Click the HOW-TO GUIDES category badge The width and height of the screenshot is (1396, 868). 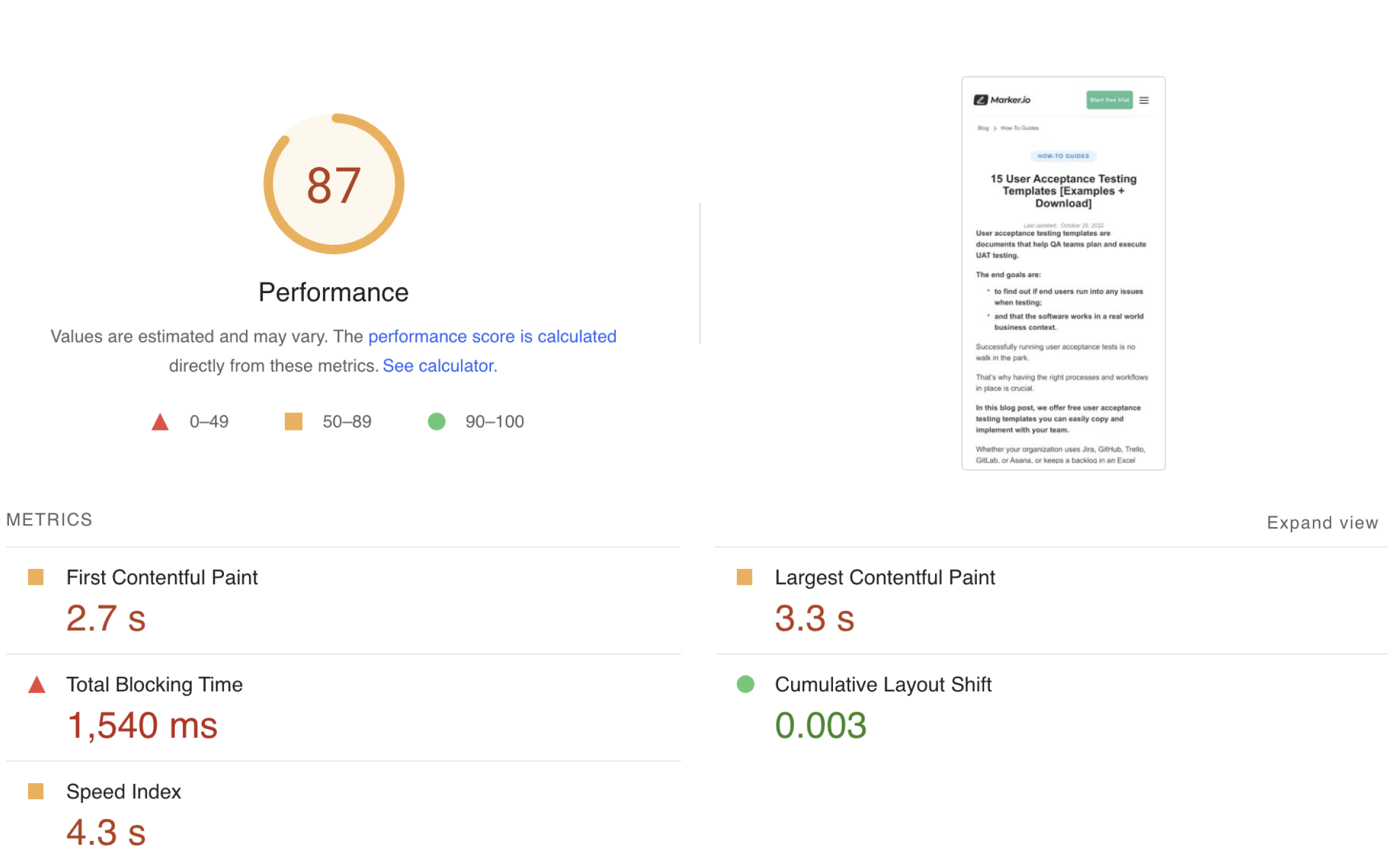click(x=1063, y=156)
